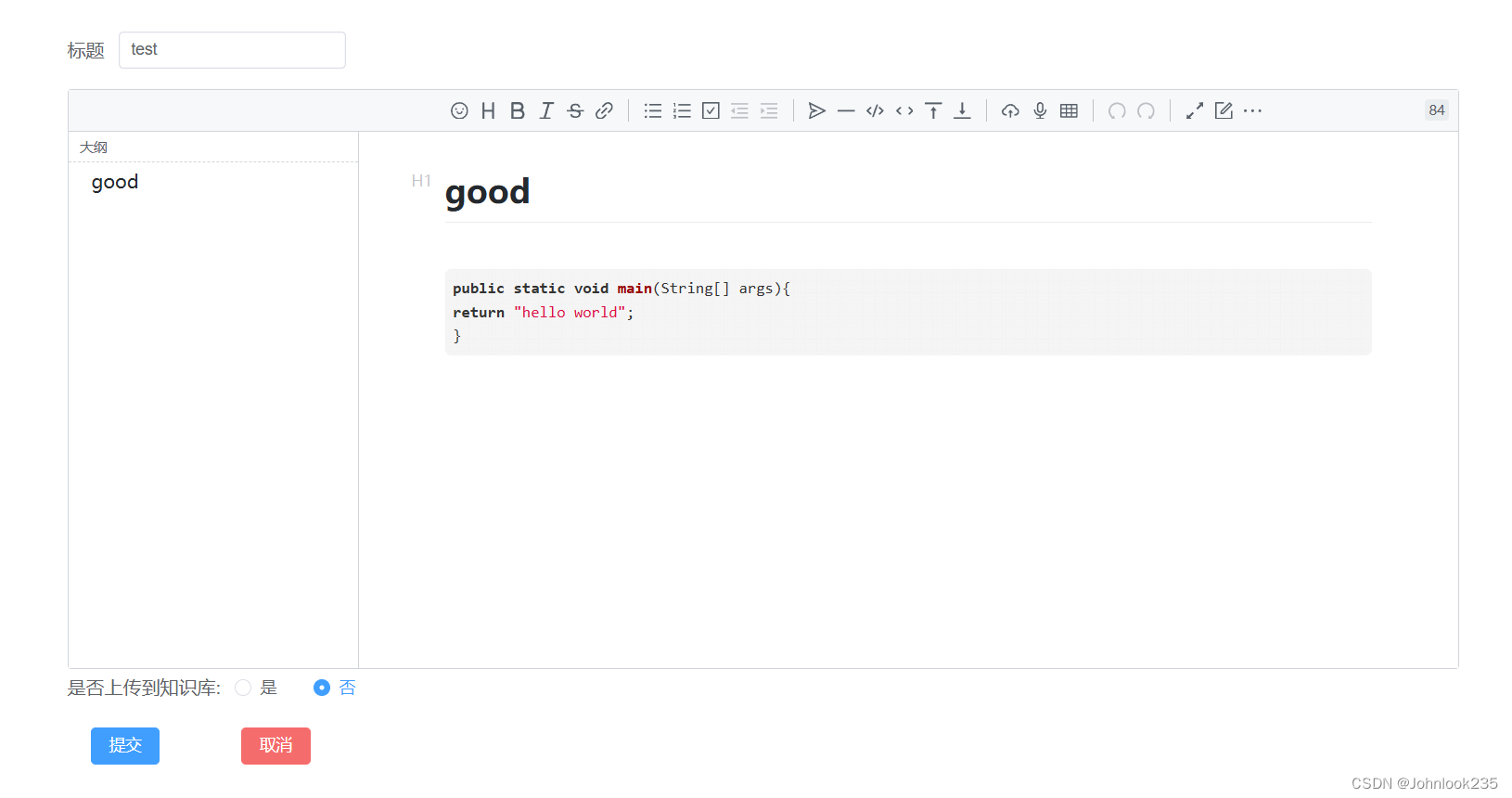This screenshot has width=1512, height=798.
Task: Indent the current list item
Action: 769,110
